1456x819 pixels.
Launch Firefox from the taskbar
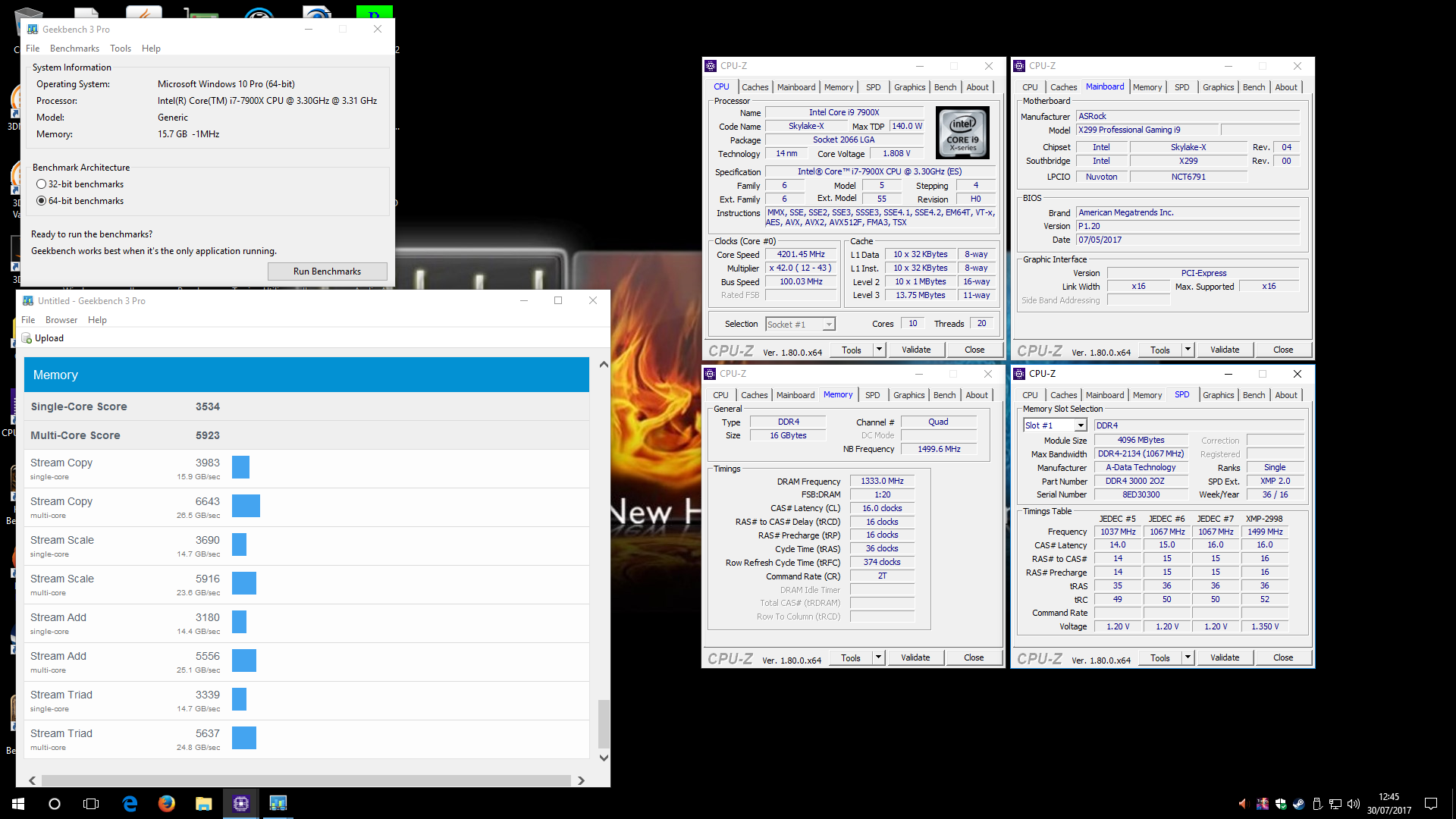(167, 804)
